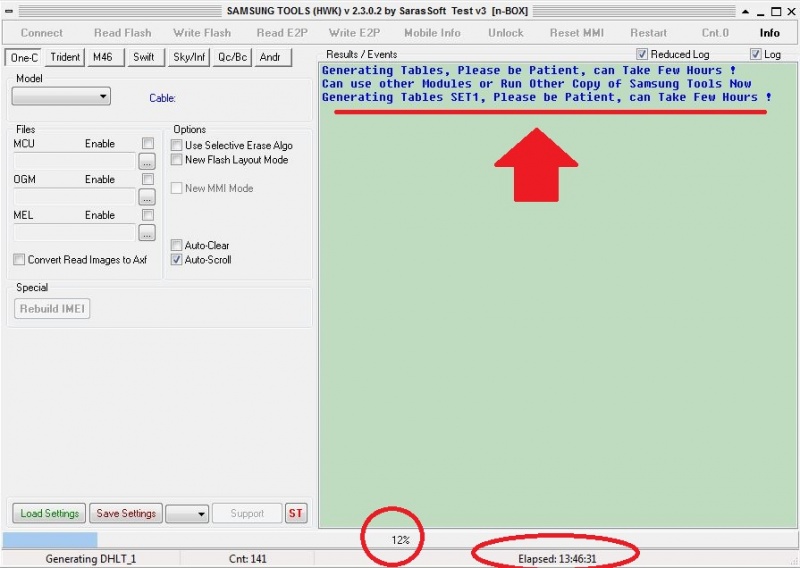
Task: Click the MEL file path field
Action: click(x=74, y=233)
